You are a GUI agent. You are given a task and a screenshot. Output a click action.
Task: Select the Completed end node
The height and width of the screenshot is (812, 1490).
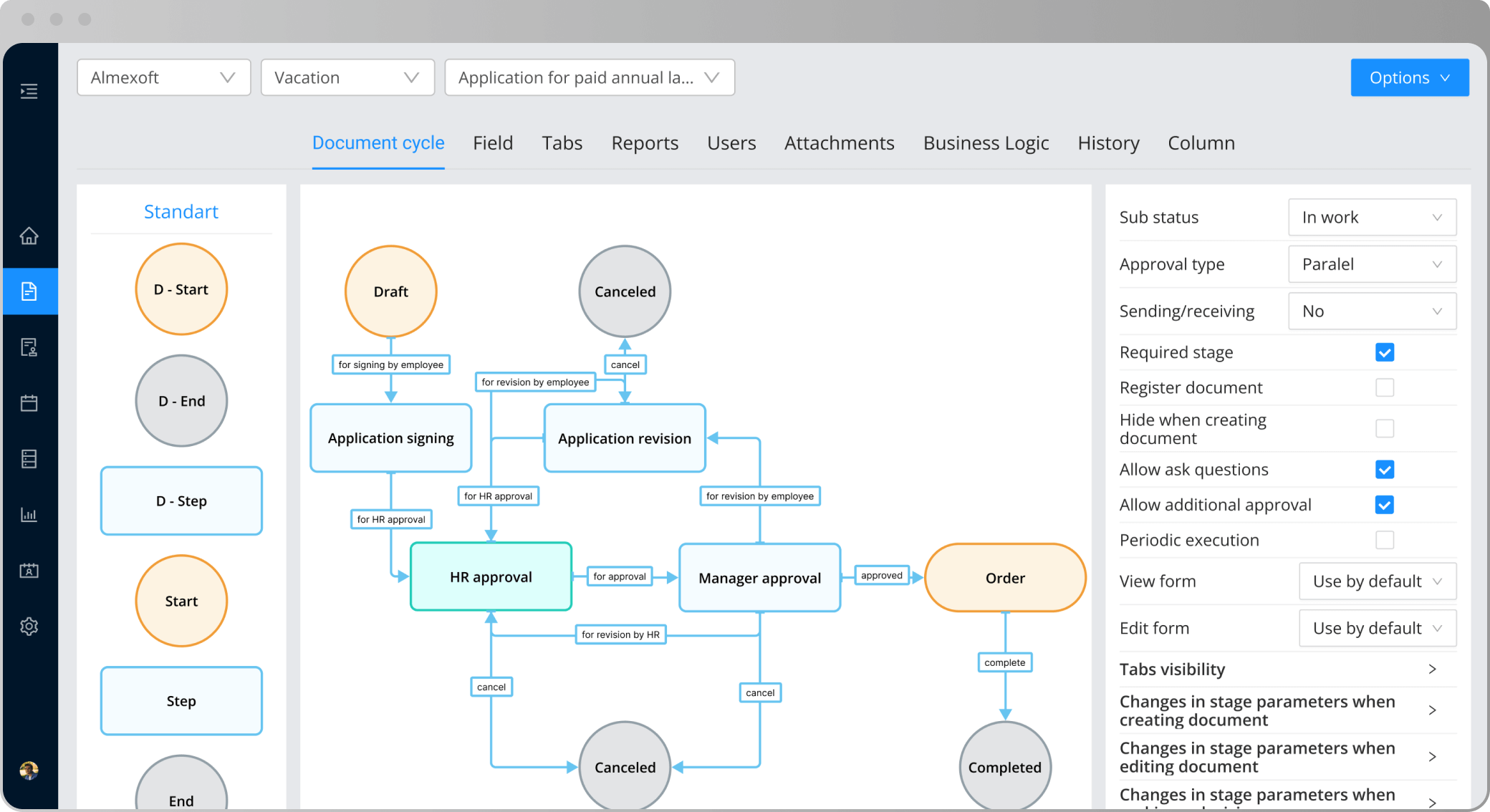point(1005,767)
